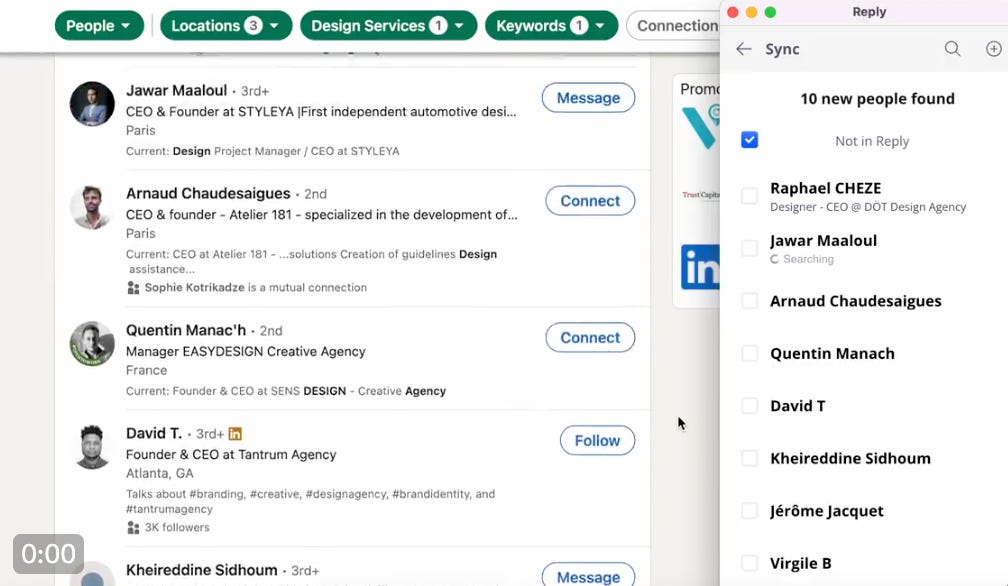This screenshot has height=586, width=1008.
Task: Open Quentin Manac'h profile name link
Action: pos(186,330)
